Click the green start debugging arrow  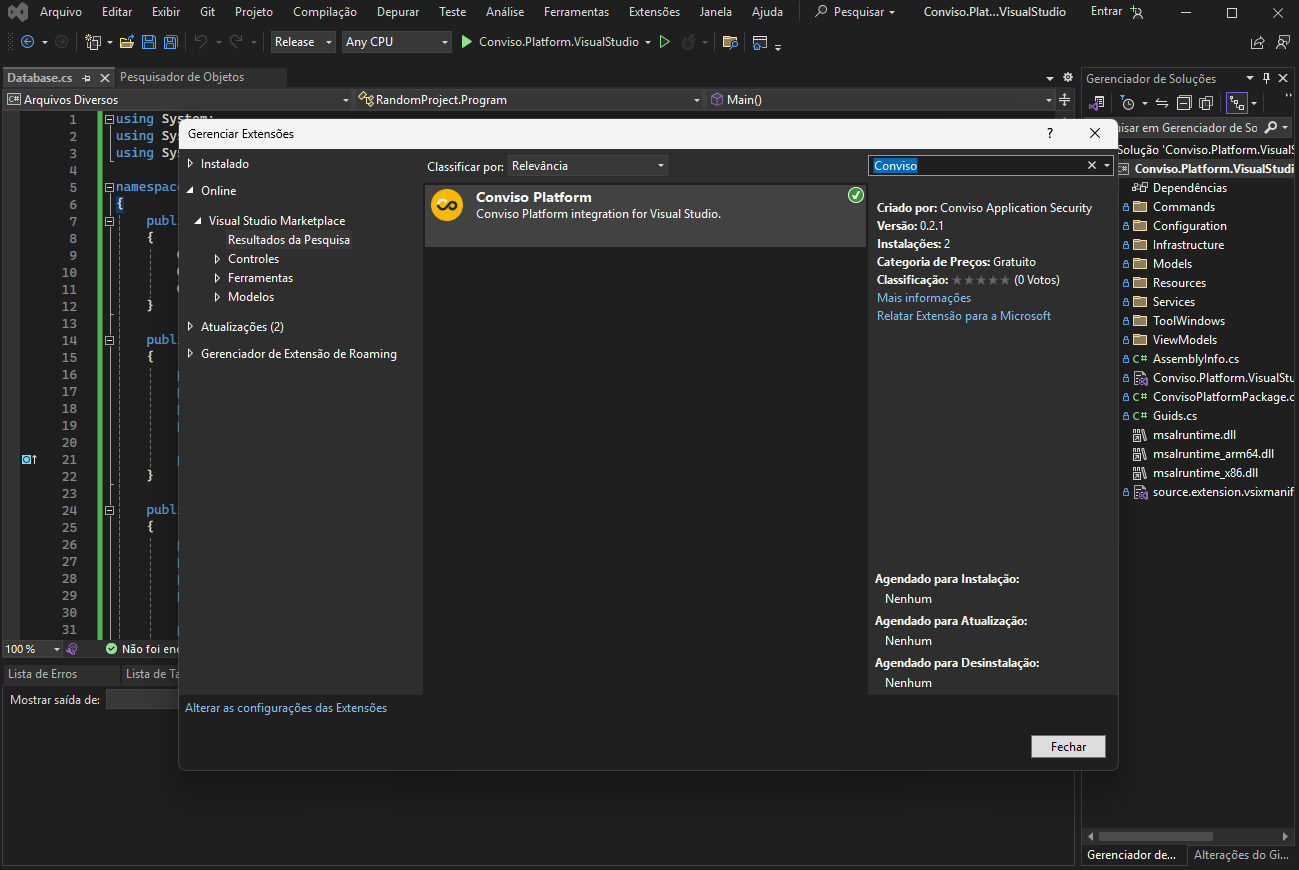coord(466,42)
